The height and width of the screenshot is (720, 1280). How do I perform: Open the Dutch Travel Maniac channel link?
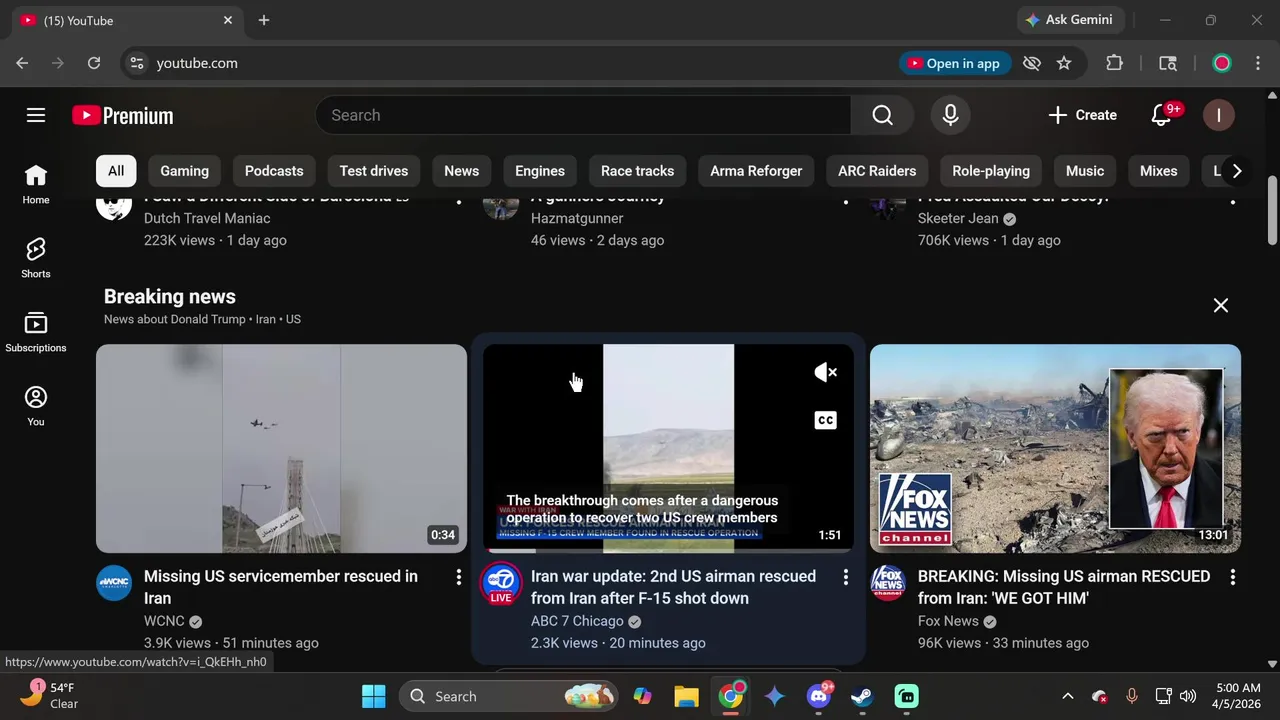point(207,218)
